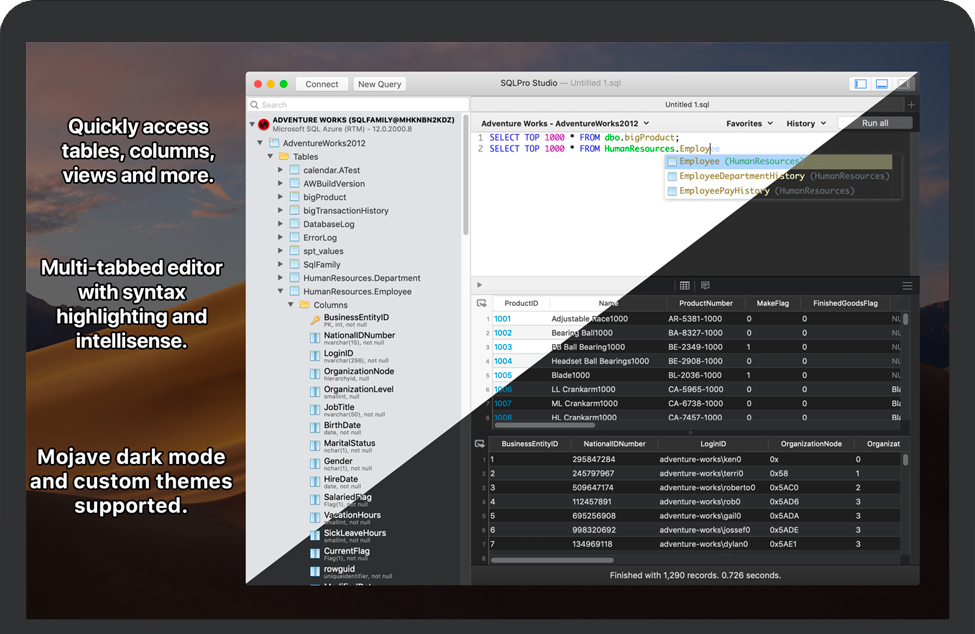975x634 pixels.
Task: Open the results hamburger menu icon
Action: pos(907,286)
